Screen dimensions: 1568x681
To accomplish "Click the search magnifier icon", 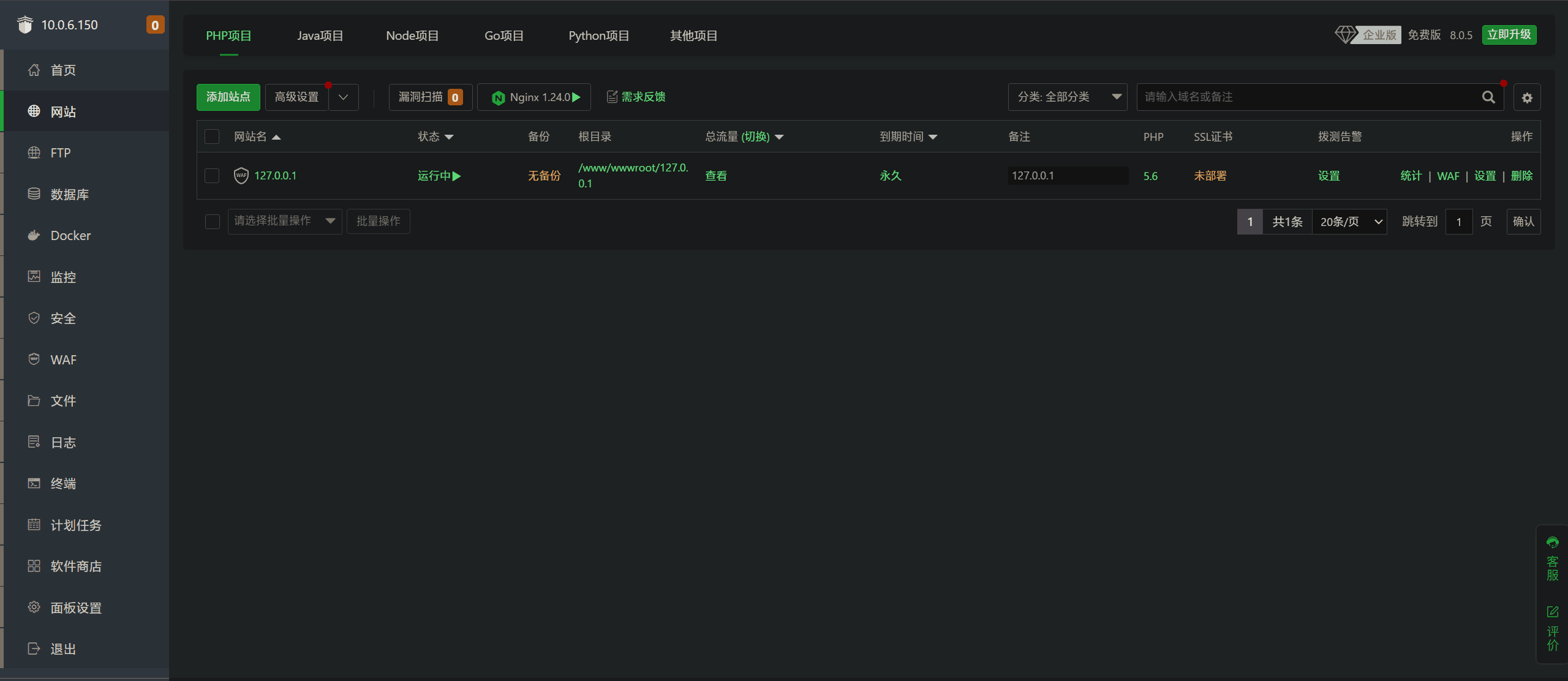I will [x=1488, y=97].
